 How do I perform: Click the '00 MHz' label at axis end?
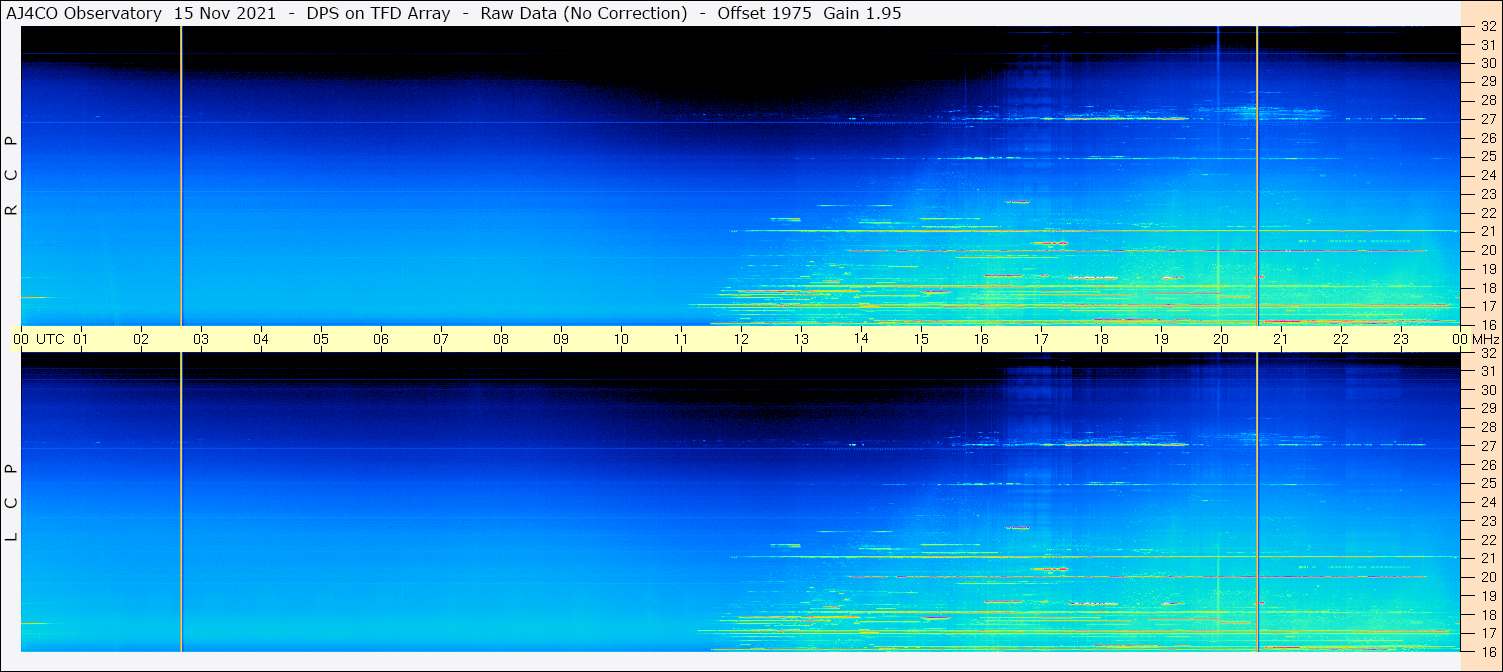tap(1475, 339)
